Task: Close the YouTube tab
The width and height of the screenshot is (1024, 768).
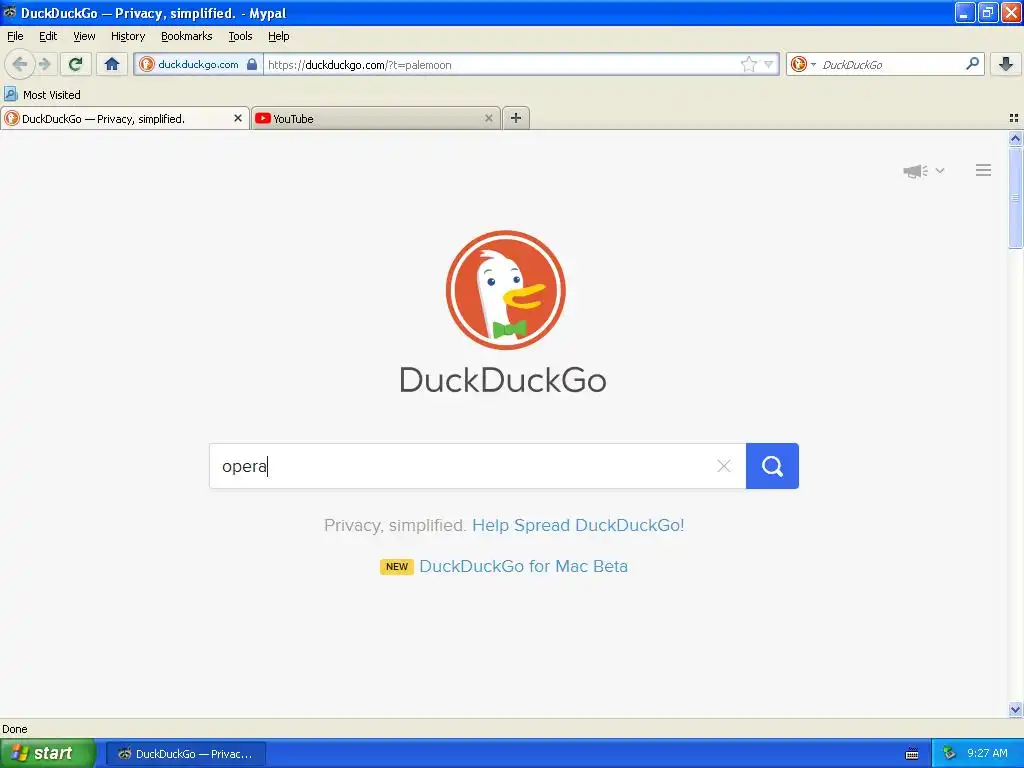Action: [488, 118]
